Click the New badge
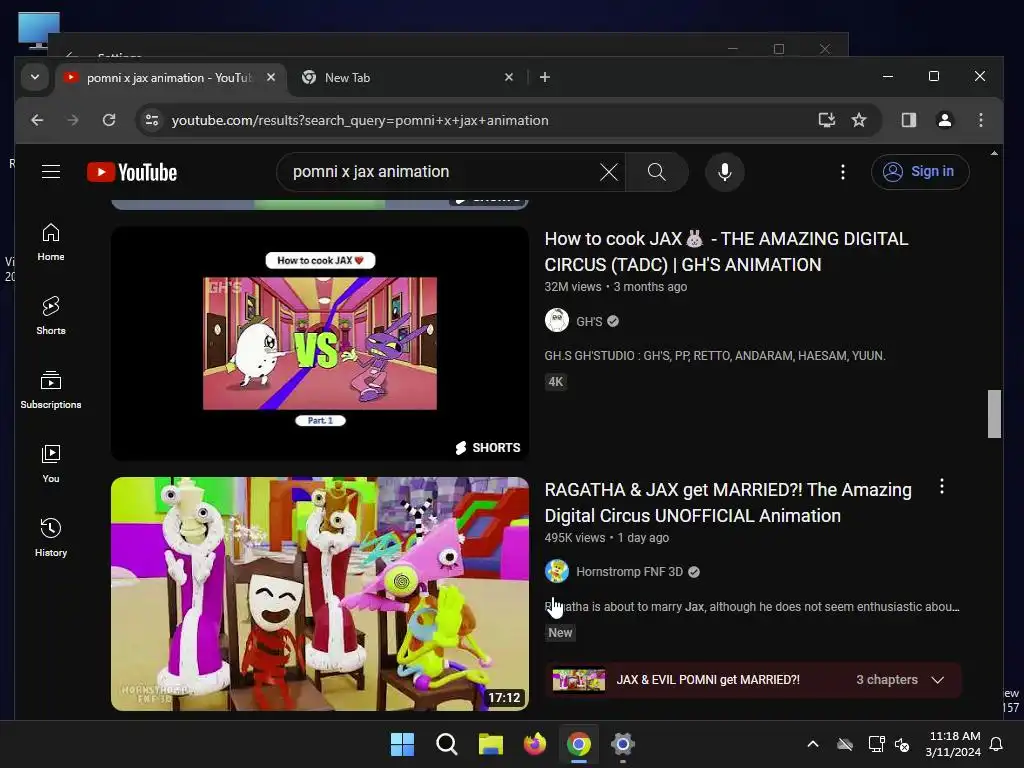This screenshot has height=768, width=1024. pyautogui.click(x=560, y=633)
